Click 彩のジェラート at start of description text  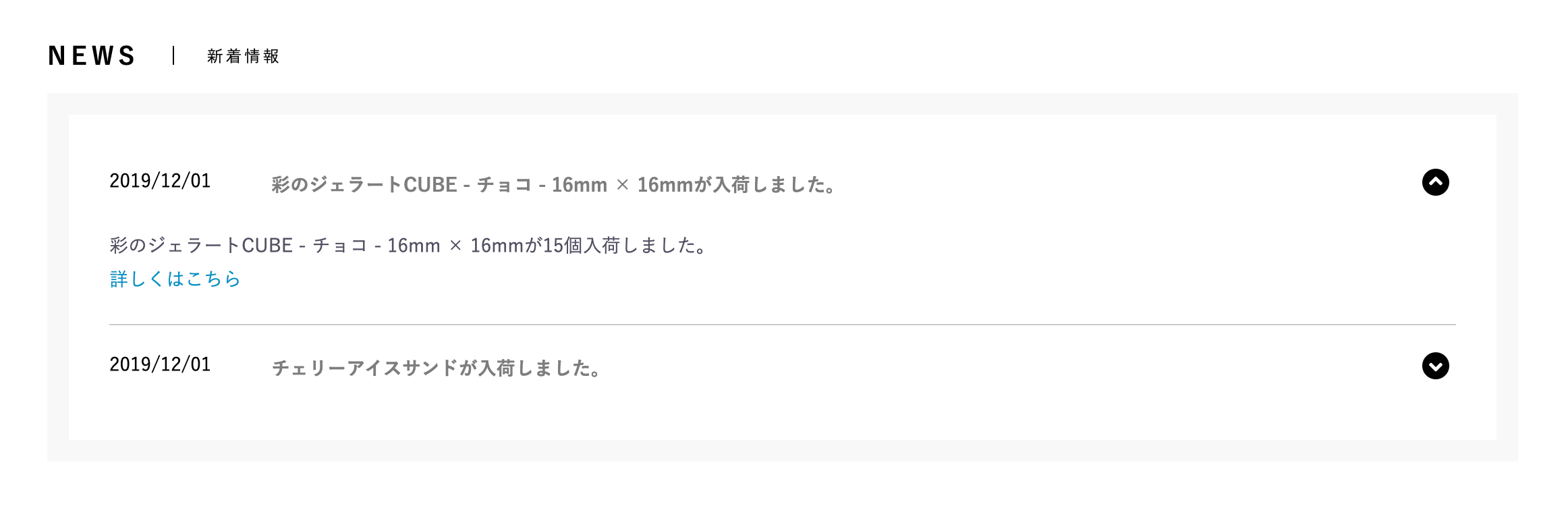click(175, 245)
